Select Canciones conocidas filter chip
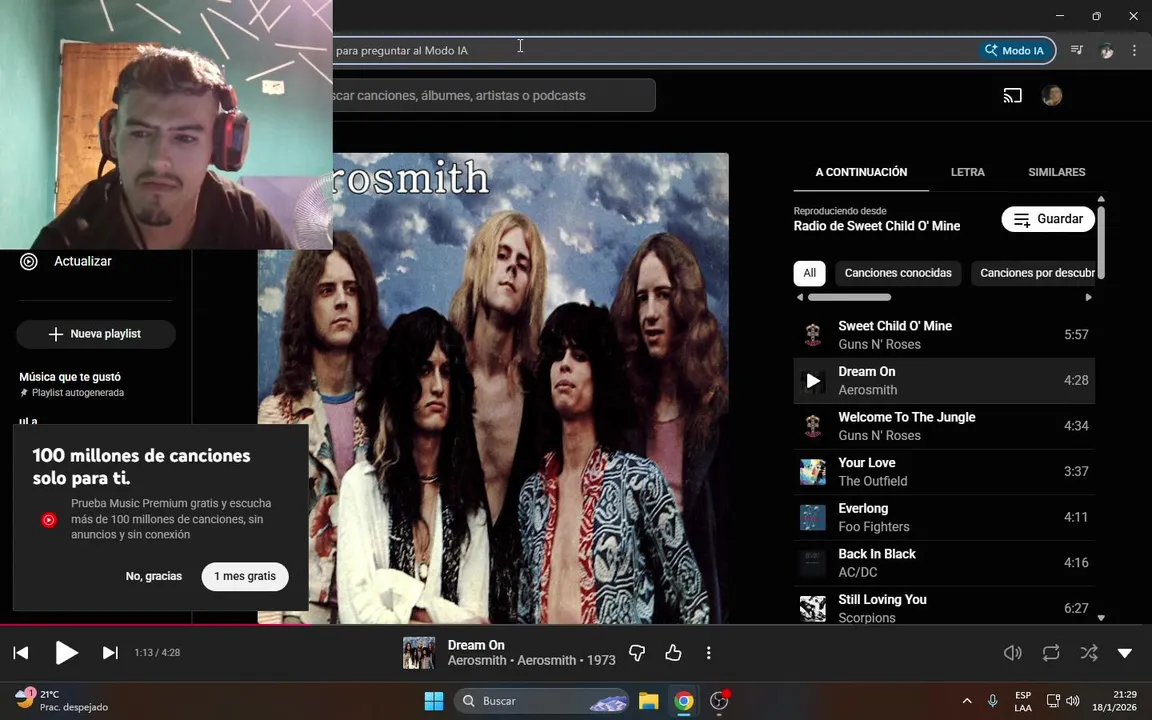This screenshot has height=720, width=1152. coord(898,273)
